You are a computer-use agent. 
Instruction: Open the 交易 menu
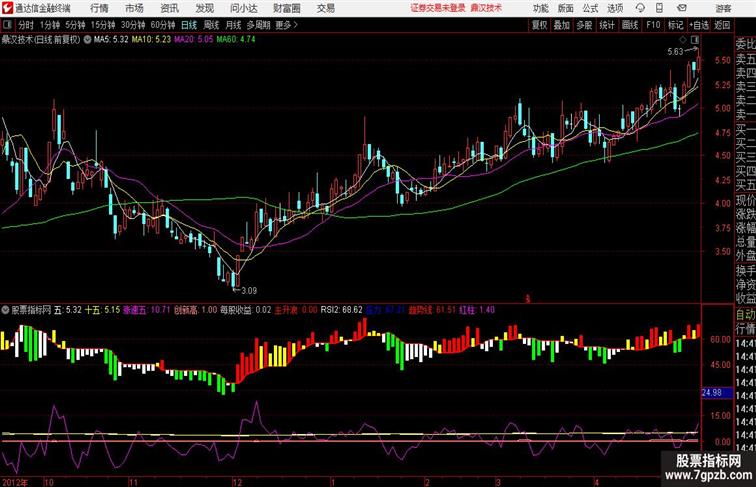pos(325,8)
